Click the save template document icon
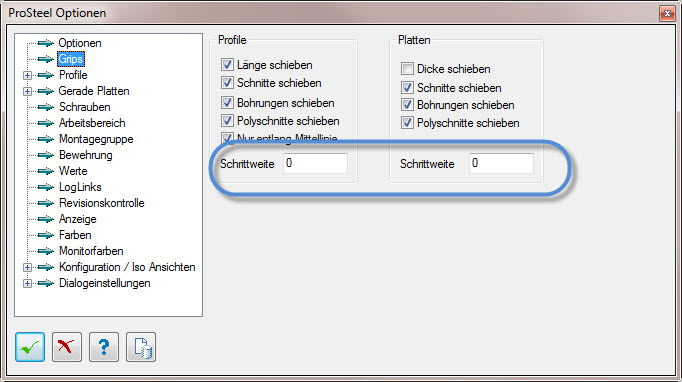 pyautogui.click(x=141, y=347)
